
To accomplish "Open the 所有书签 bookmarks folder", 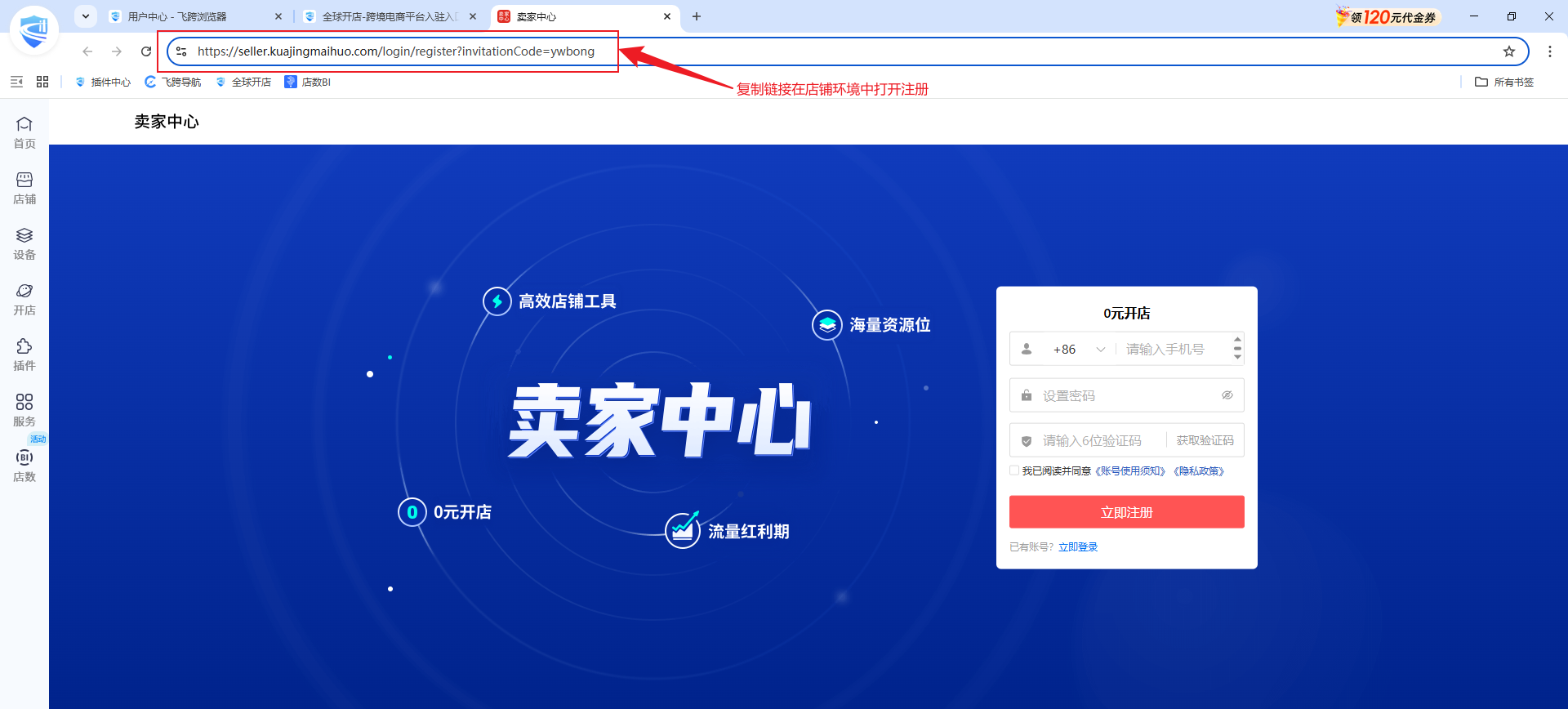I will [1504, 82].
